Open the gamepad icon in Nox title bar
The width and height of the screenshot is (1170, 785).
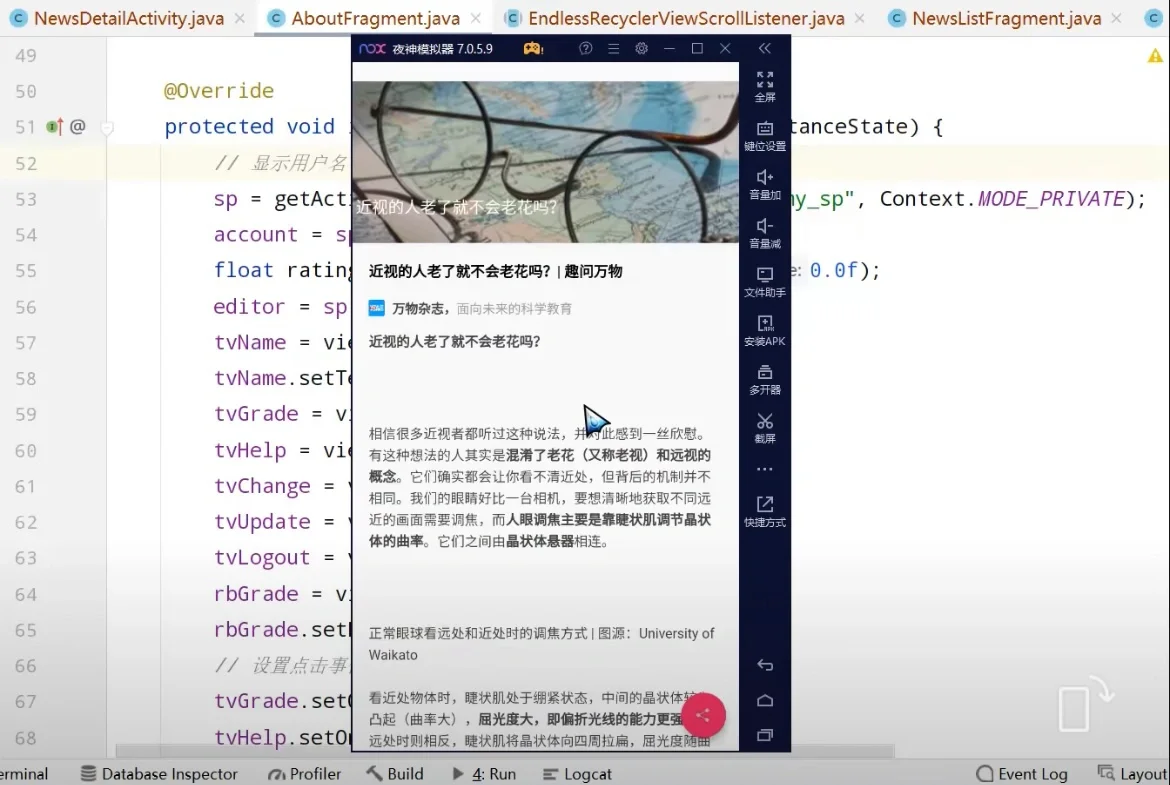(x=532, y=47)
